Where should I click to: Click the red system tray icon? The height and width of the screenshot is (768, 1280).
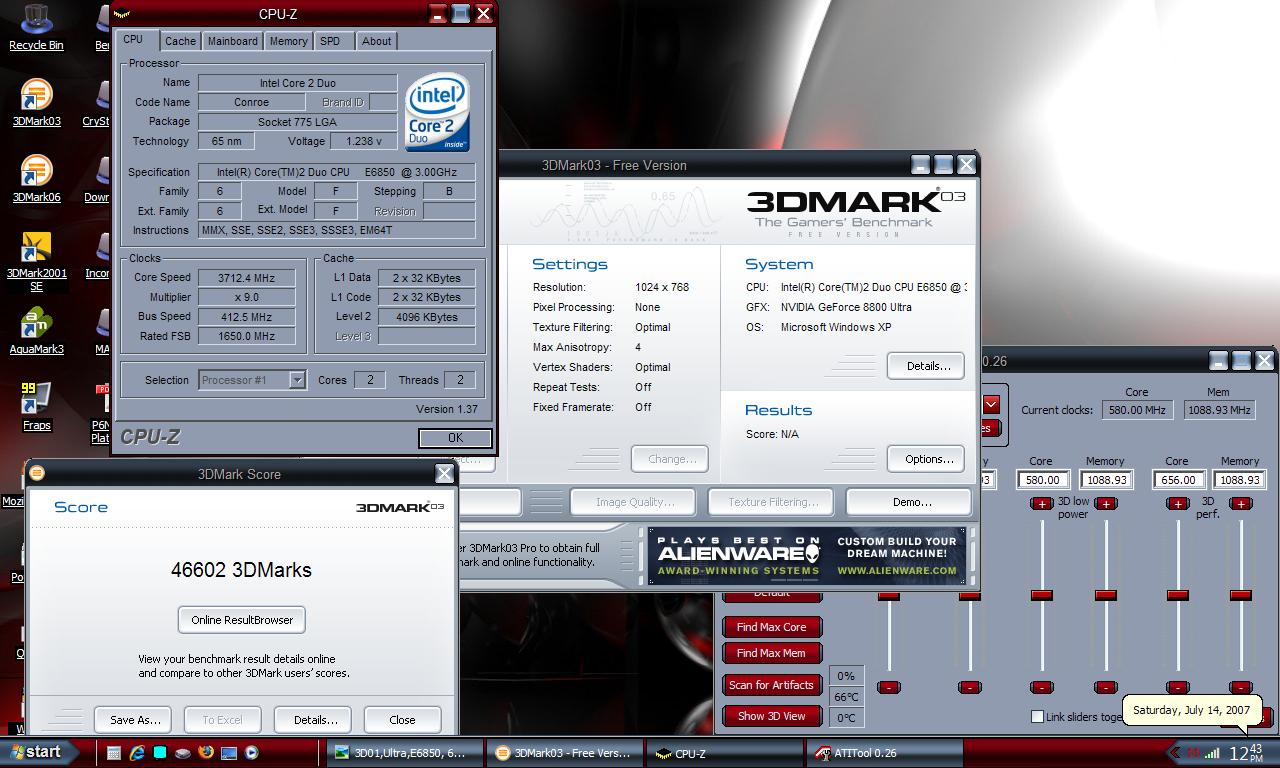click(x=1193, y=753)
